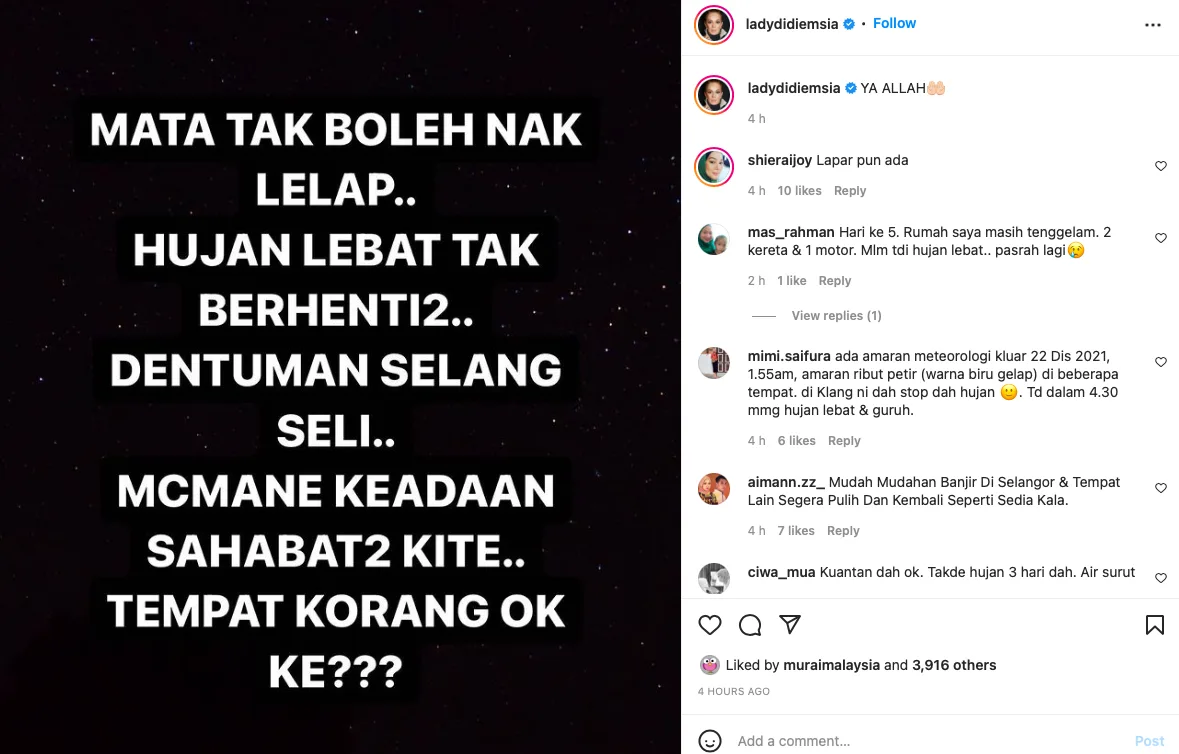1179x754 pixels.
Task: Reply to shierajoy's comment
Action: [x=850, y=191]
